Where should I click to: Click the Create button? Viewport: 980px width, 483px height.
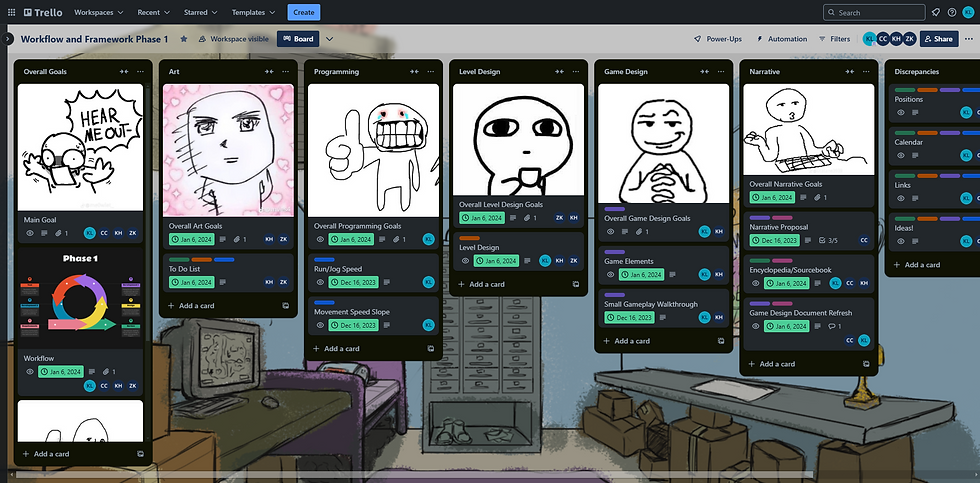tap(304, 12)
